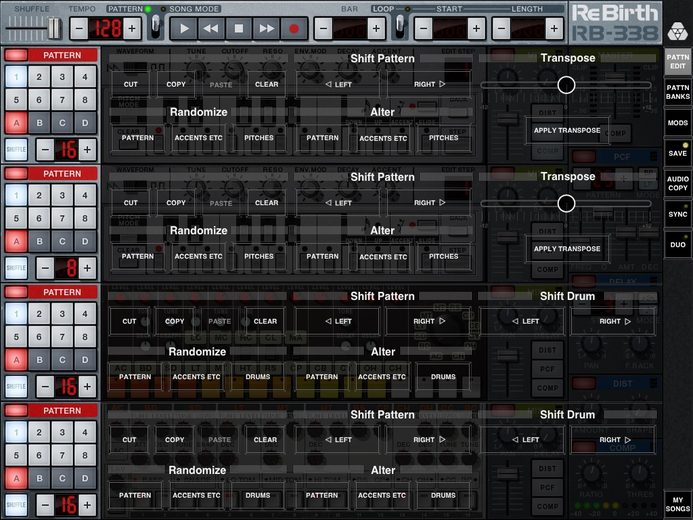Increase the Bar value
The width and height of the screenshot is (693, 520).
pyautogui.click(x=376, y=29)
